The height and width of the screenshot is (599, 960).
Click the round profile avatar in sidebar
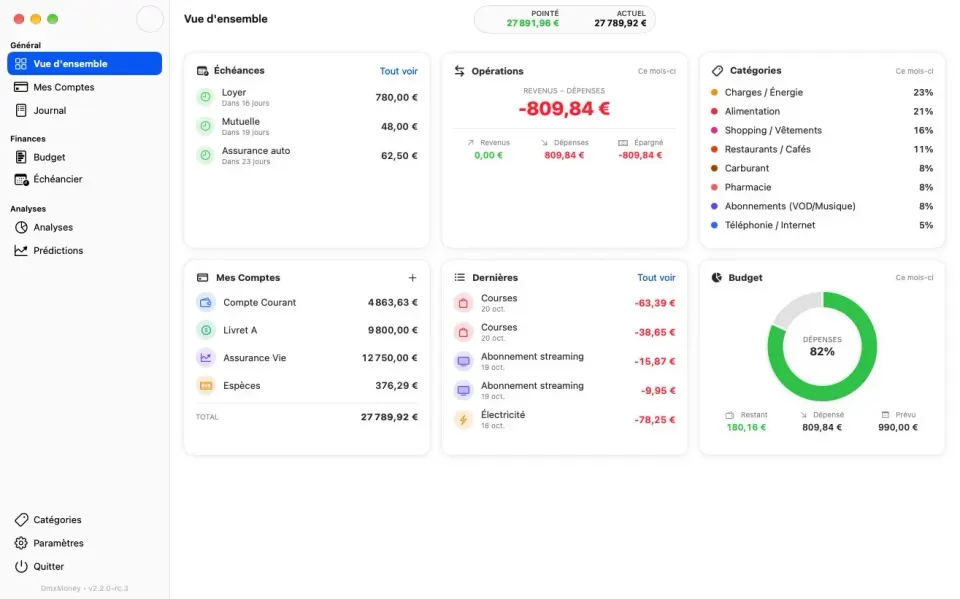point(149,19)
